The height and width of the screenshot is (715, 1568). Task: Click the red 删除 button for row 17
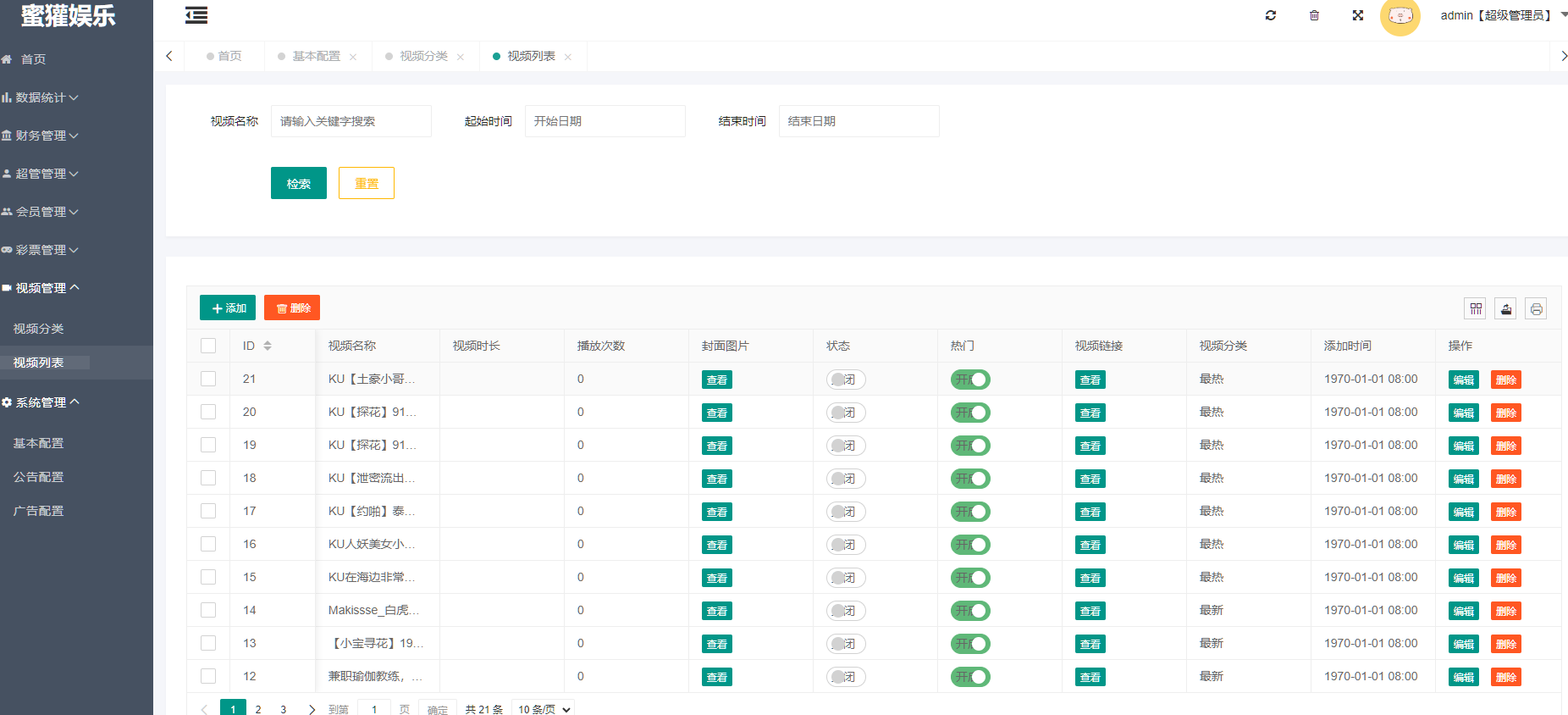1505,512
